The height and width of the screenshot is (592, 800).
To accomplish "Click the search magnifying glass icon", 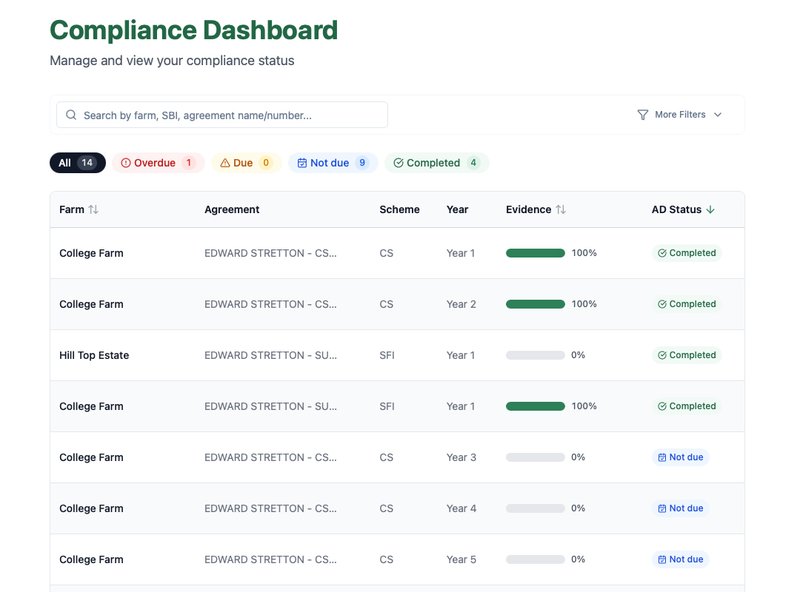I will (x=70, y=114).
